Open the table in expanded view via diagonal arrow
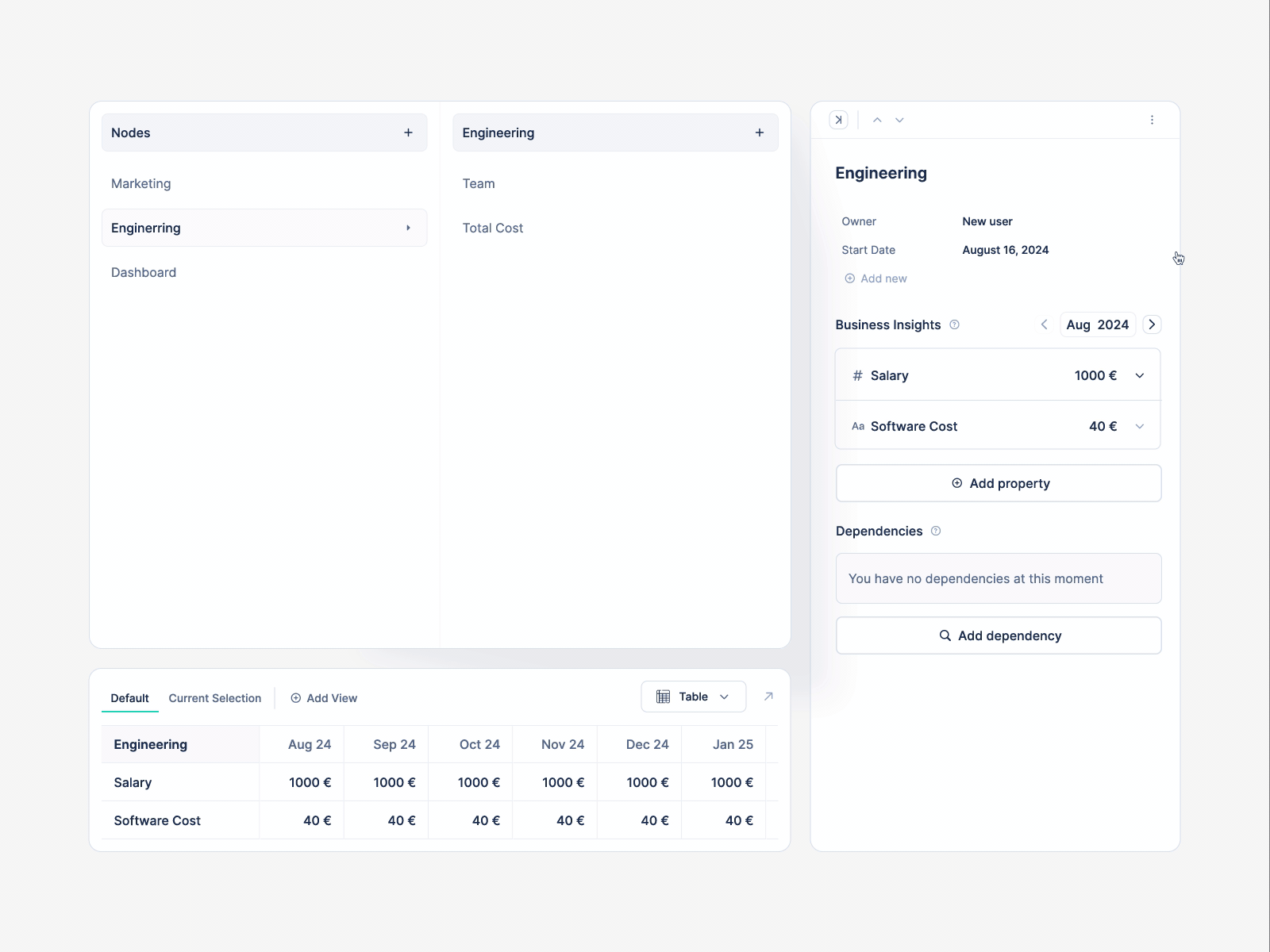The height and width of the screenshot is (952, 1270). [x=768, y=696]
